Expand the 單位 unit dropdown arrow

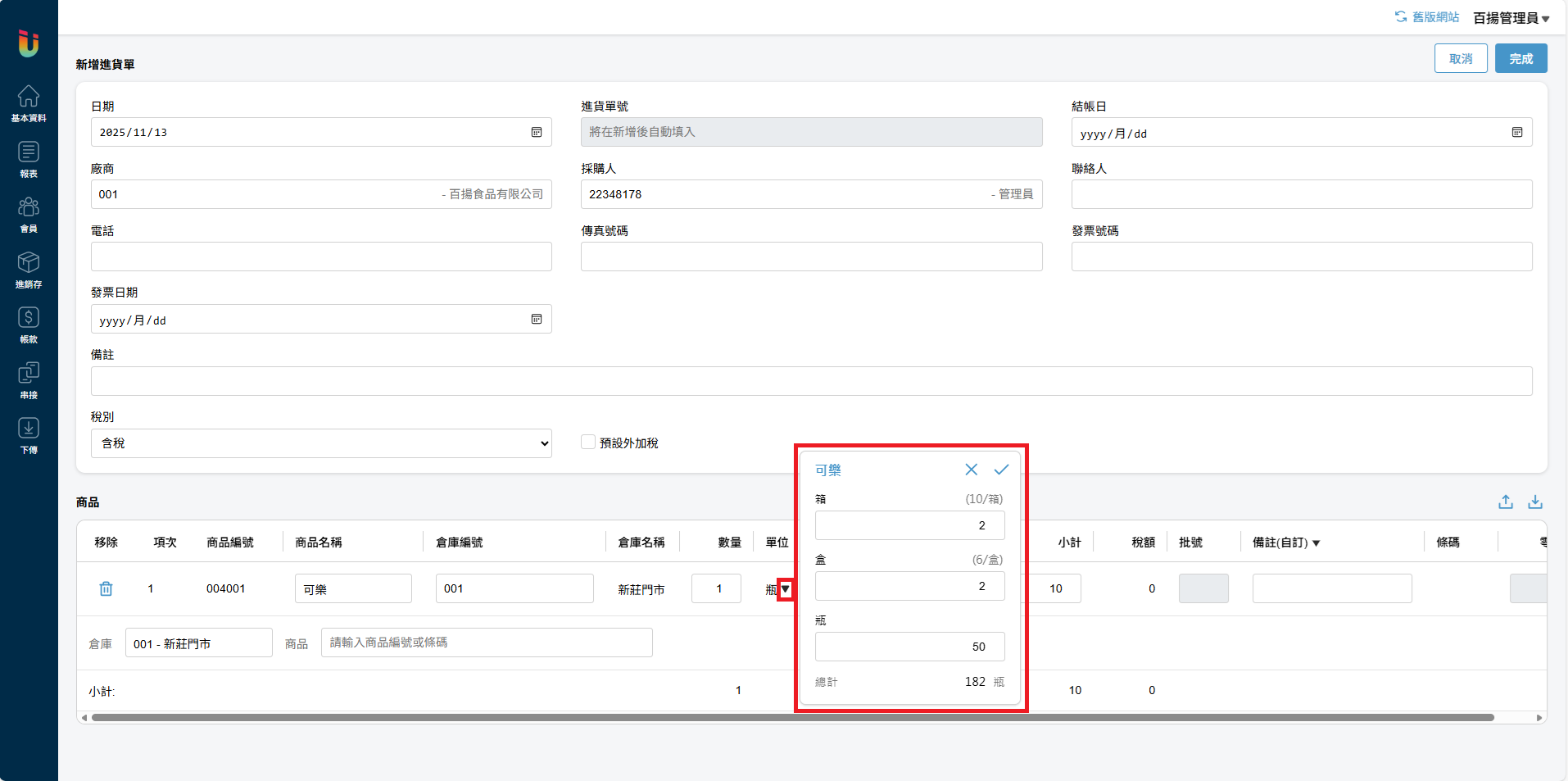click(x=785, y=588)
